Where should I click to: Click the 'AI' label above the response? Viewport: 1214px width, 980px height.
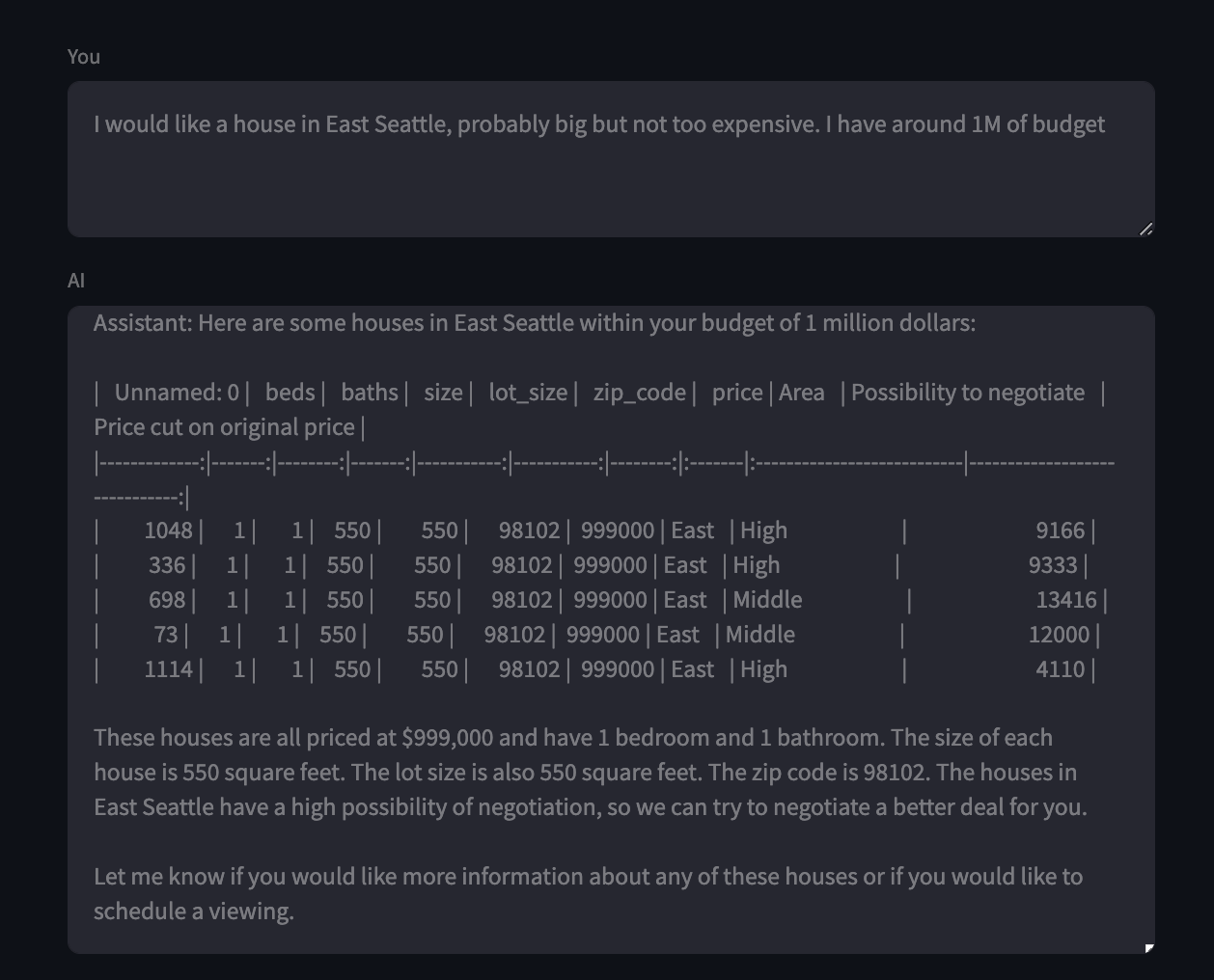(76, 281)
